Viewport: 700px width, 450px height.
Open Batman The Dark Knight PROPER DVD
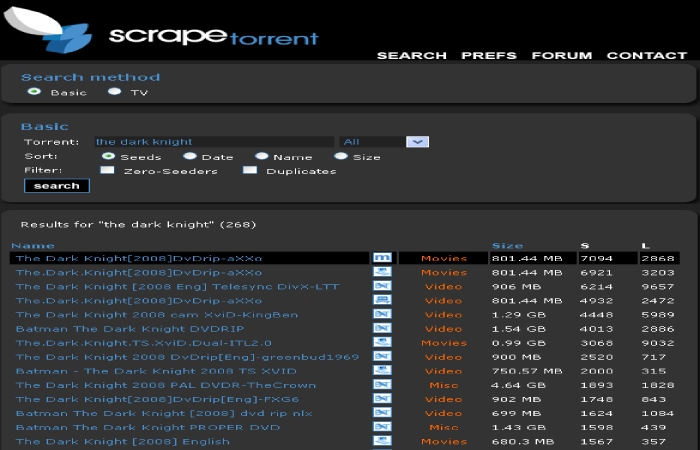coord(148,428)
